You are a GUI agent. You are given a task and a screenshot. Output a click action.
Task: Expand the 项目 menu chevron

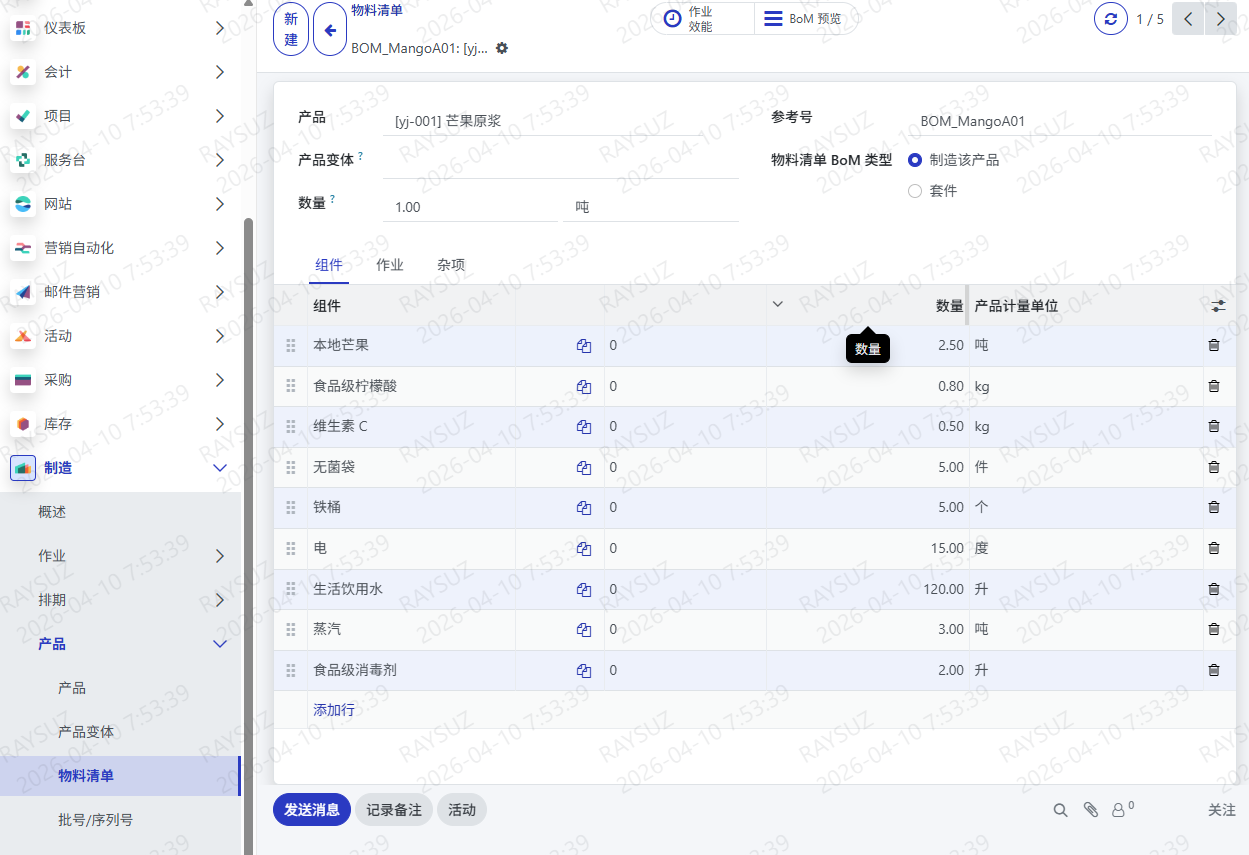pyautogui.click(x=220, y=116)
